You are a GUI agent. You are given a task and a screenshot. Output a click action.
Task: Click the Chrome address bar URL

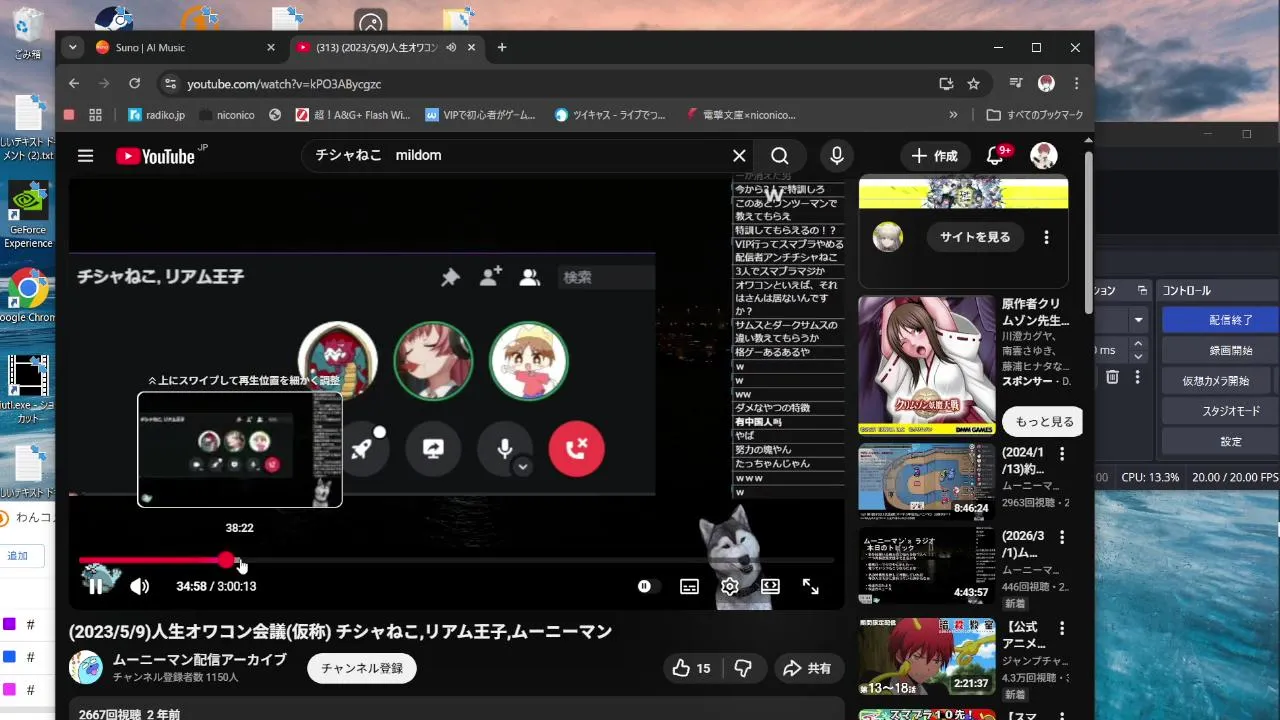[284, 84]
